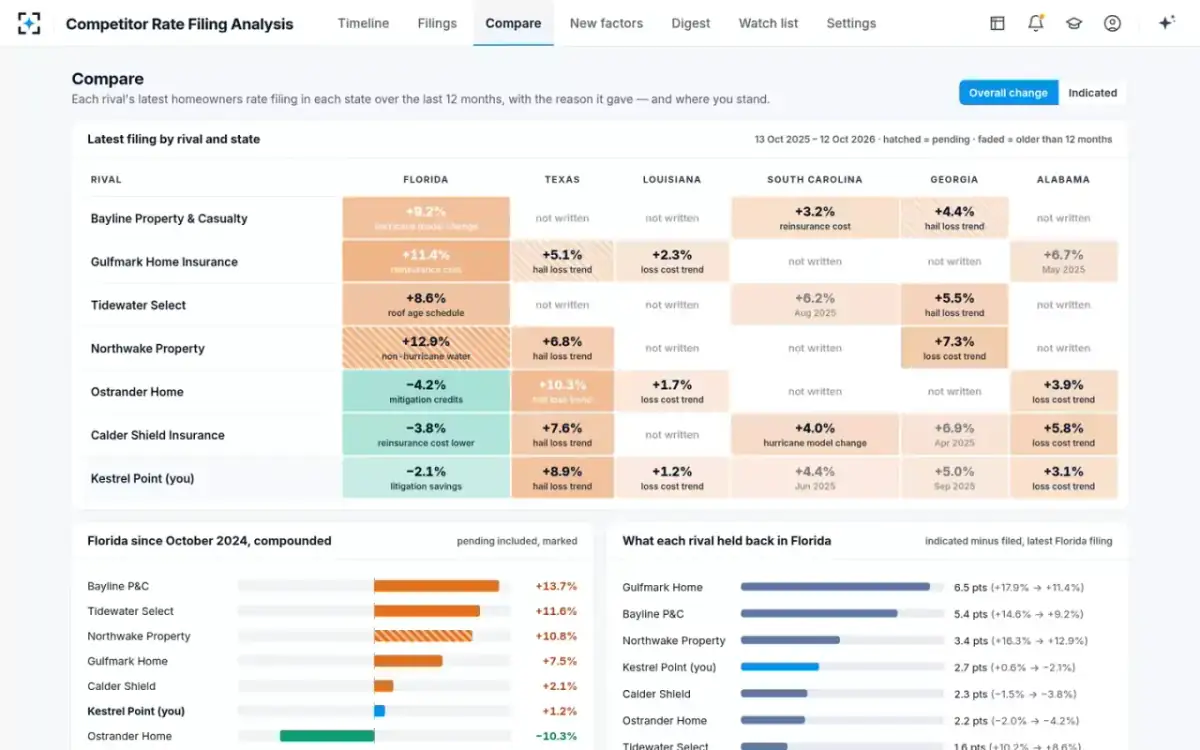Switch to Overall change view
The image size is (1200, 750).
[x=1008, y=93]
